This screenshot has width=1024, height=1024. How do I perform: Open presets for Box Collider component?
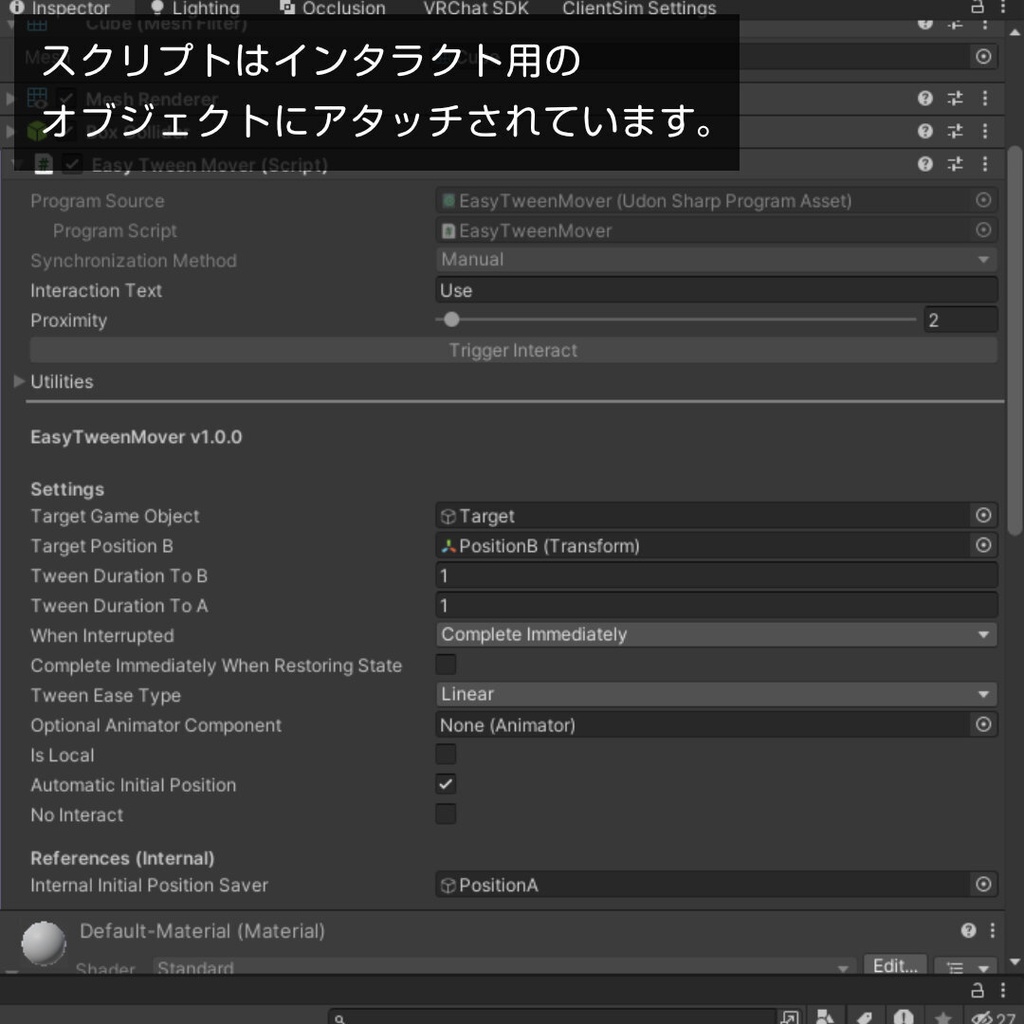(955, 131)
